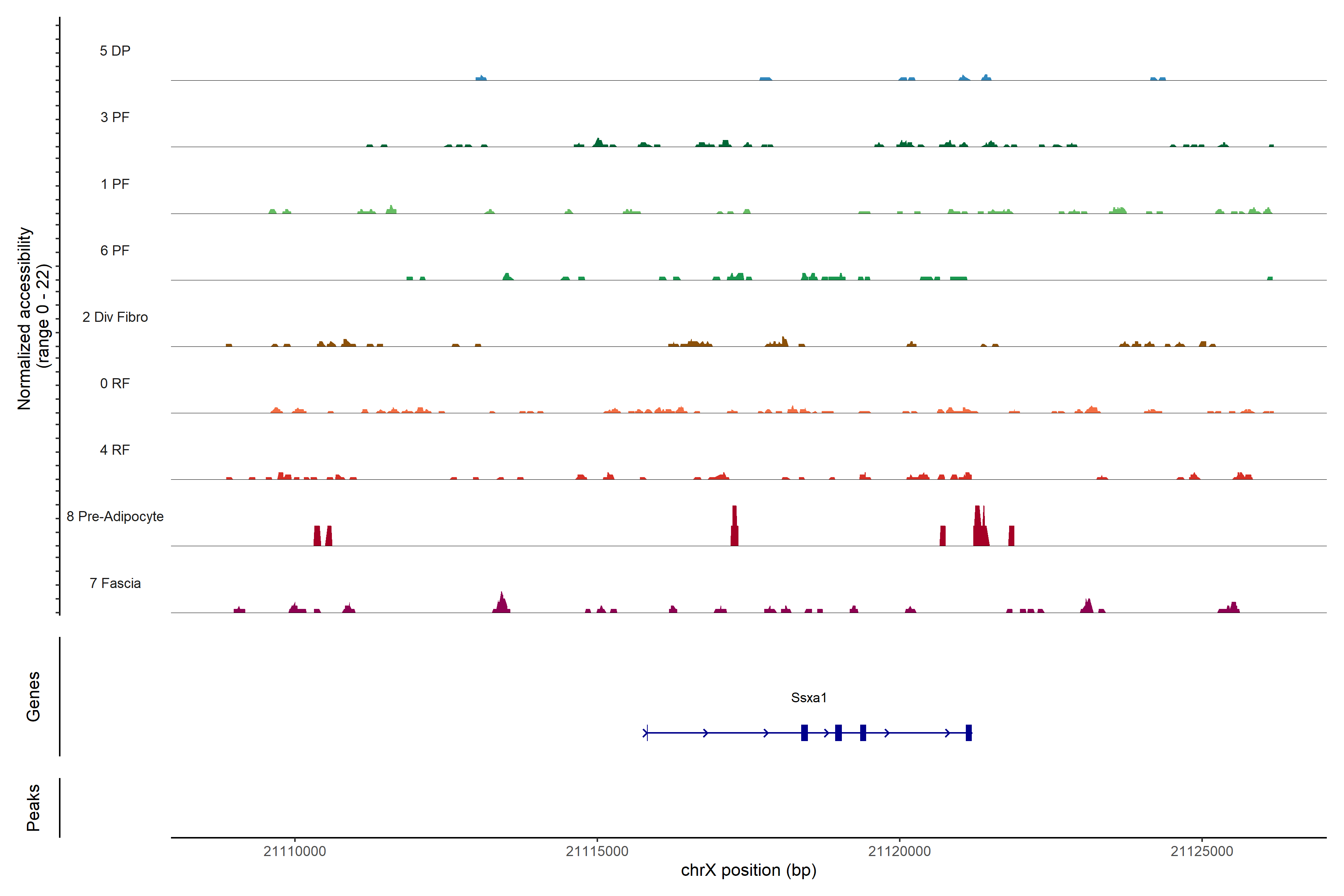Select the 0 RF track label

pyautogui.click(x=115, y=383)
